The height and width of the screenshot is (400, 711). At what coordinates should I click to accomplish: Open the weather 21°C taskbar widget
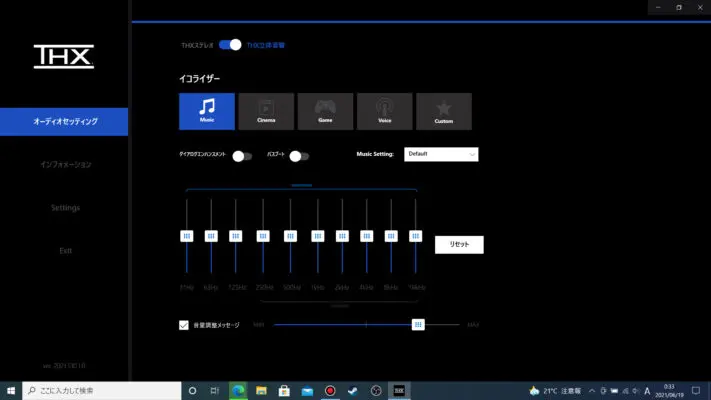pos(555,390)
